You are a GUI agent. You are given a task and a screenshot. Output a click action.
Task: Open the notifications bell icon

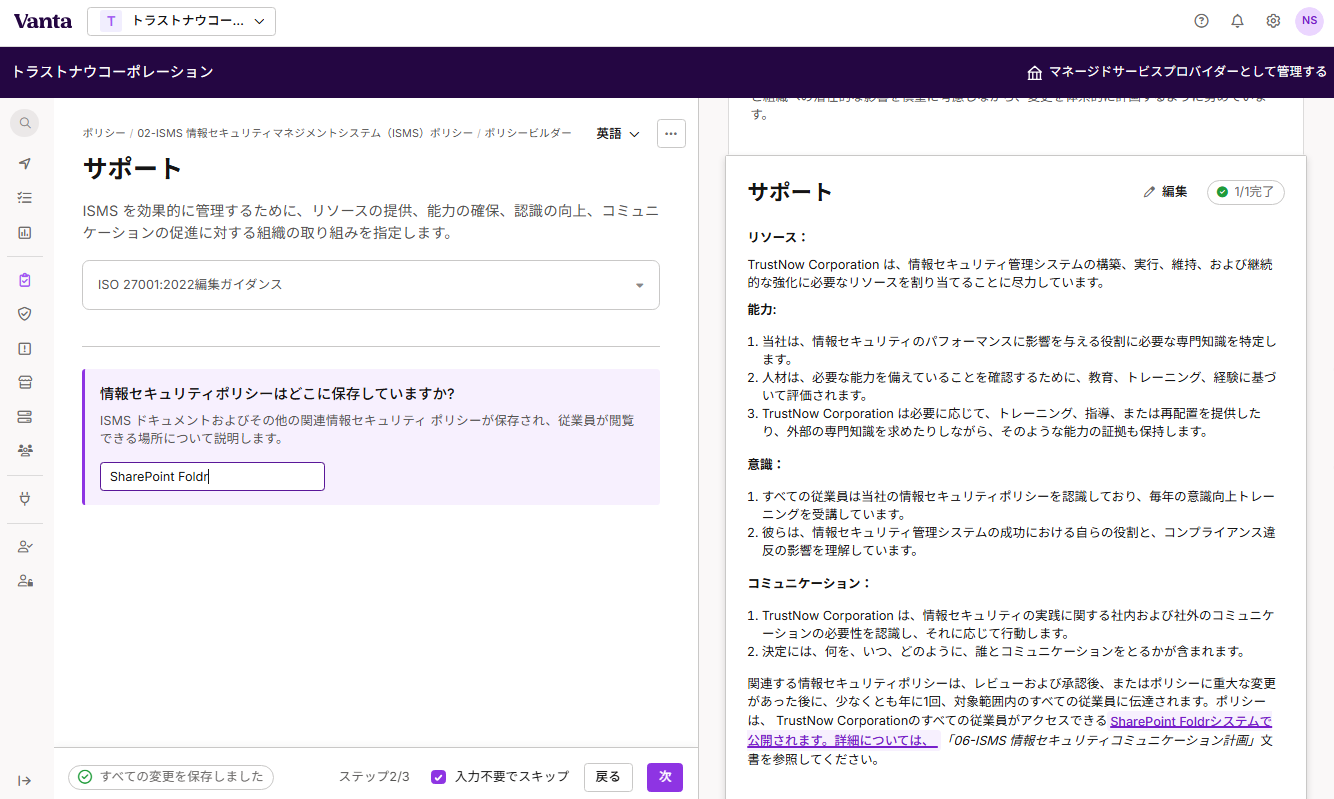[x=1238, y=21]
